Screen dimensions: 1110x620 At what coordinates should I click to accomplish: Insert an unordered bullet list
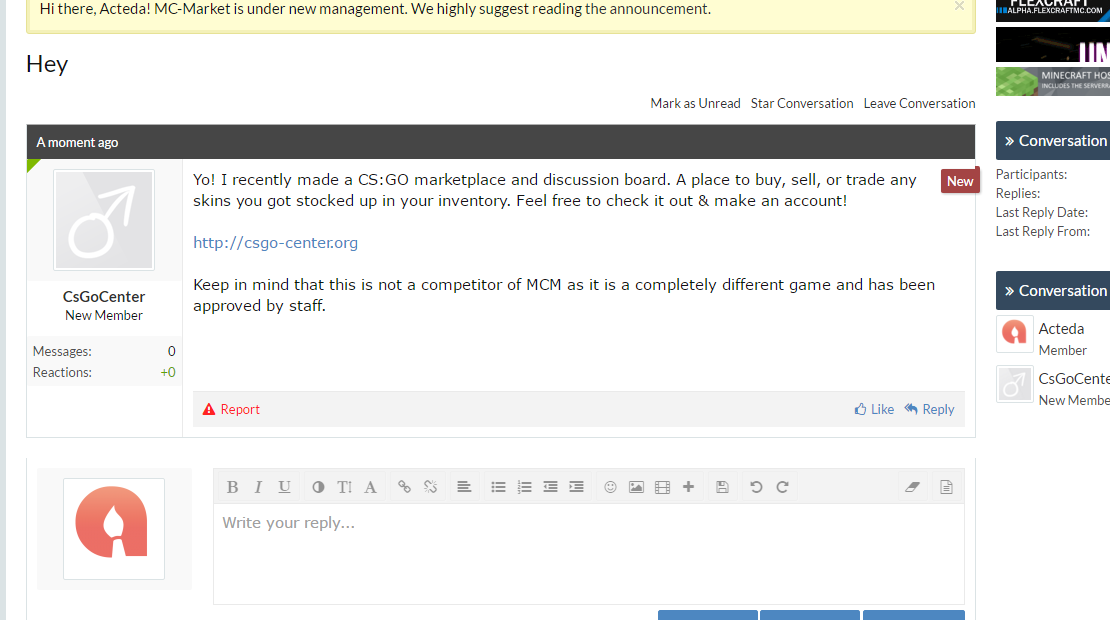tap(498, 487)
